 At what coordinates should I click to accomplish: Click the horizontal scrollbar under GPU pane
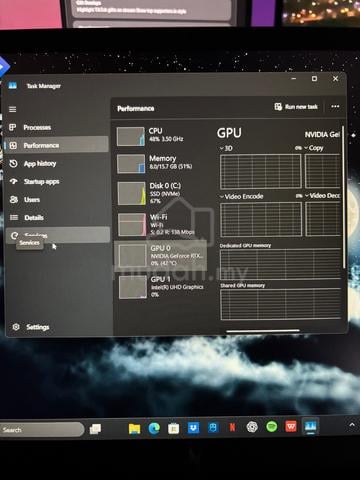pos(263,331)
